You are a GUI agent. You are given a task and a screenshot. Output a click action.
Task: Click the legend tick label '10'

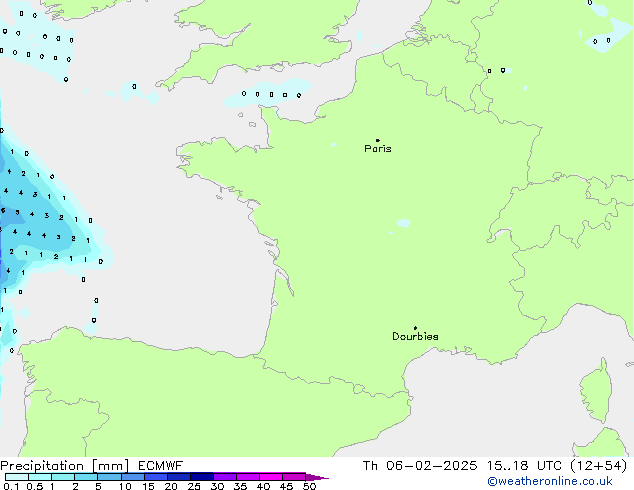tap(125, 486)
